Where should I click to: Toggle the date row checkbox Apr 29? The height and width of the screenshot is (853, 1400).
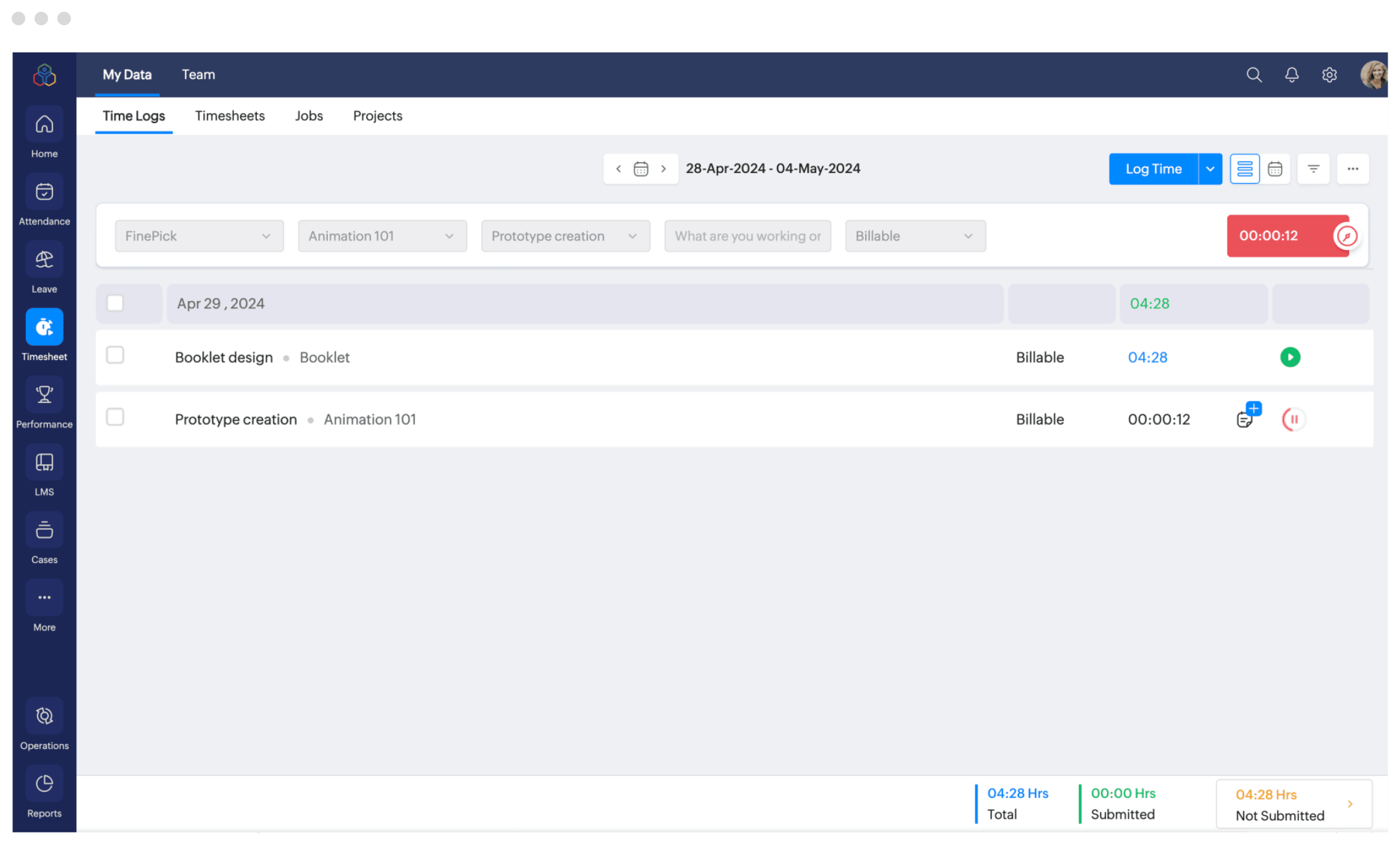(x=115, y=303)
